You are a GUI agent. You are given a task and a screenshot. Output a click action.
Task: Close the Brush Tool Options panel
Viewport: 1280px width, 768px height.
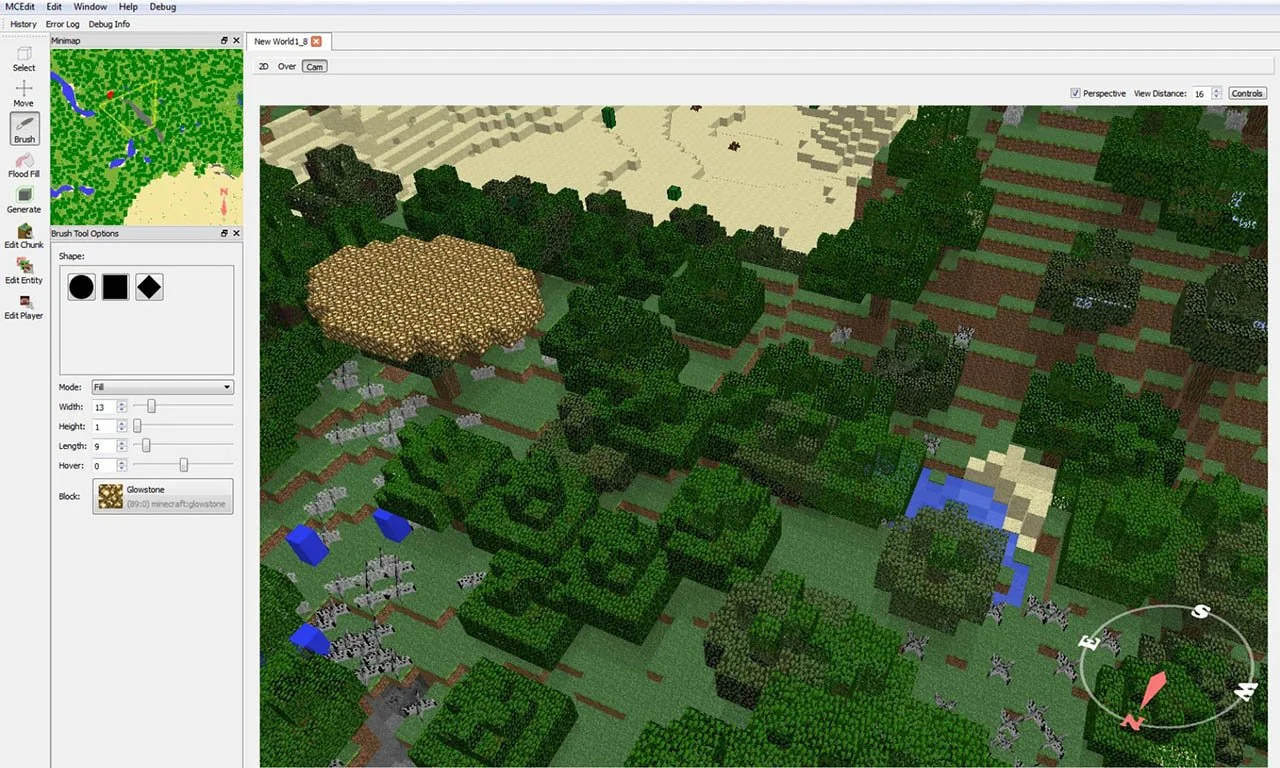[x=237, y=233]
